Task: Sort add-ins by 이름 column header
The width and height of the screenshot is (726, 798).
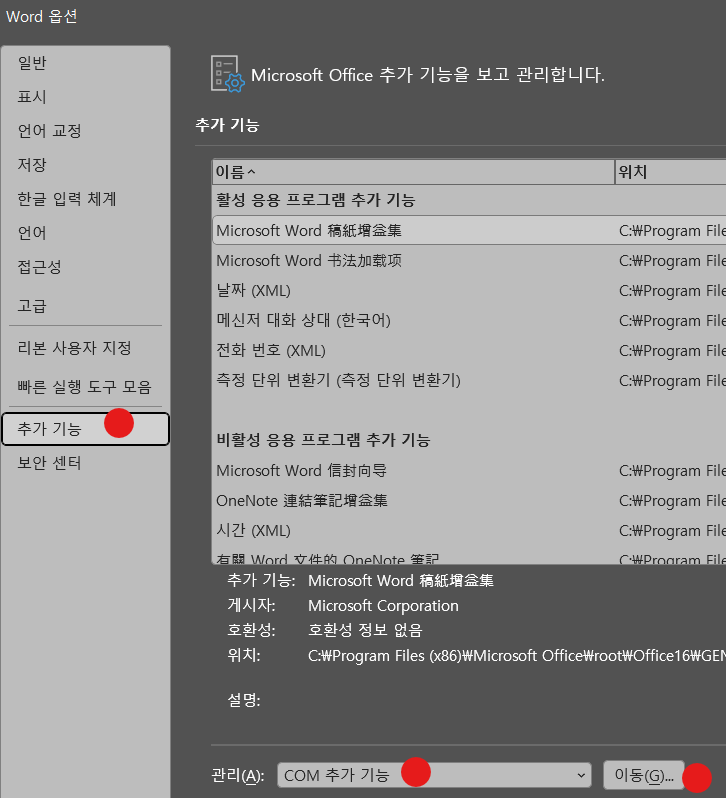Action: point(413,172)
